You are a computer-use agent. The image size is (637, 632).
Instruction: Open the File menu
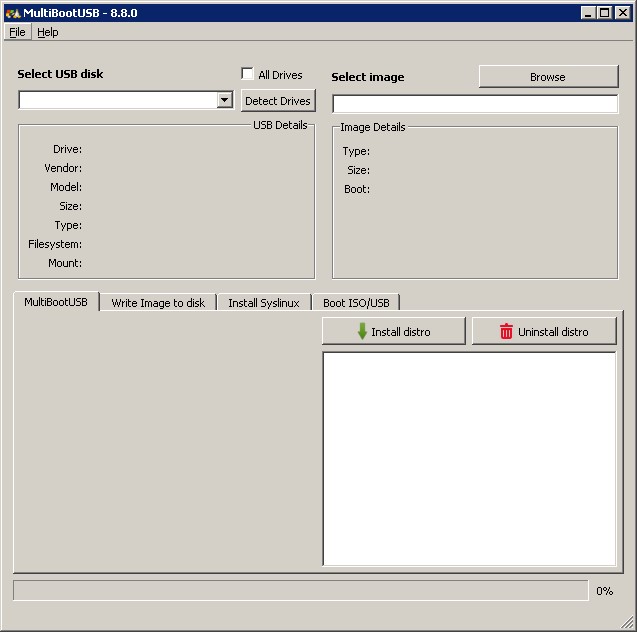pyautogui.click(x=17, y=32)
